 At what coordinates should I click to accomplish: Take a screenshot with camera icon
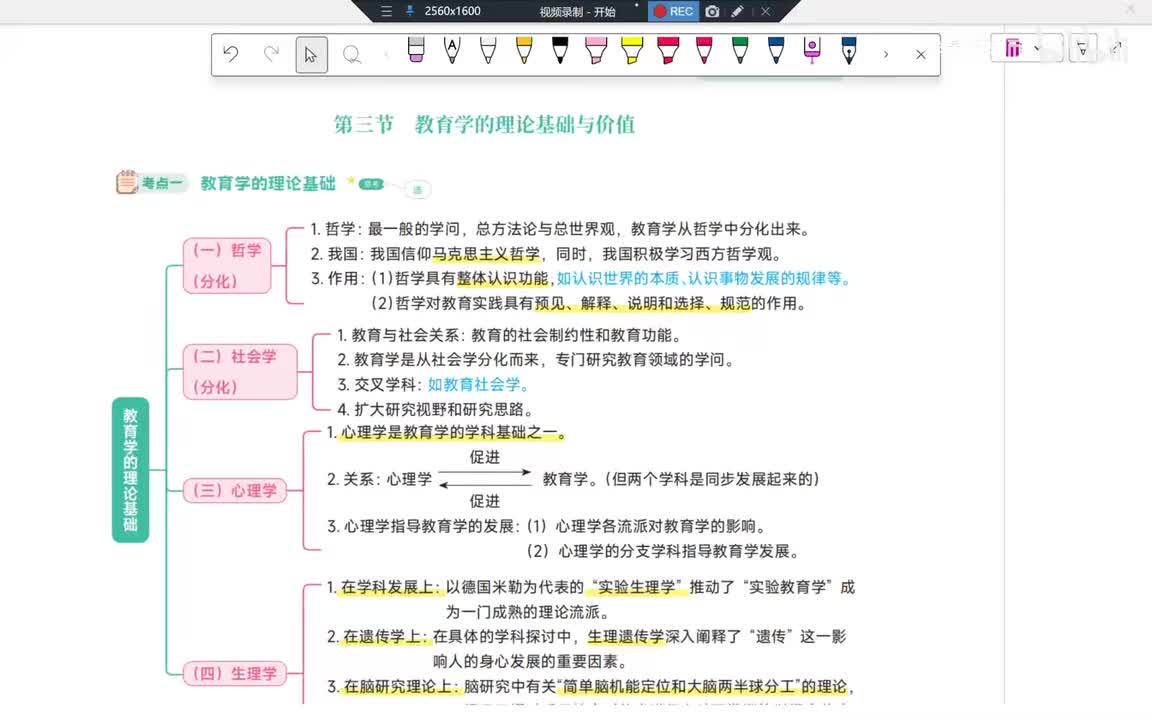pos(712,11)
